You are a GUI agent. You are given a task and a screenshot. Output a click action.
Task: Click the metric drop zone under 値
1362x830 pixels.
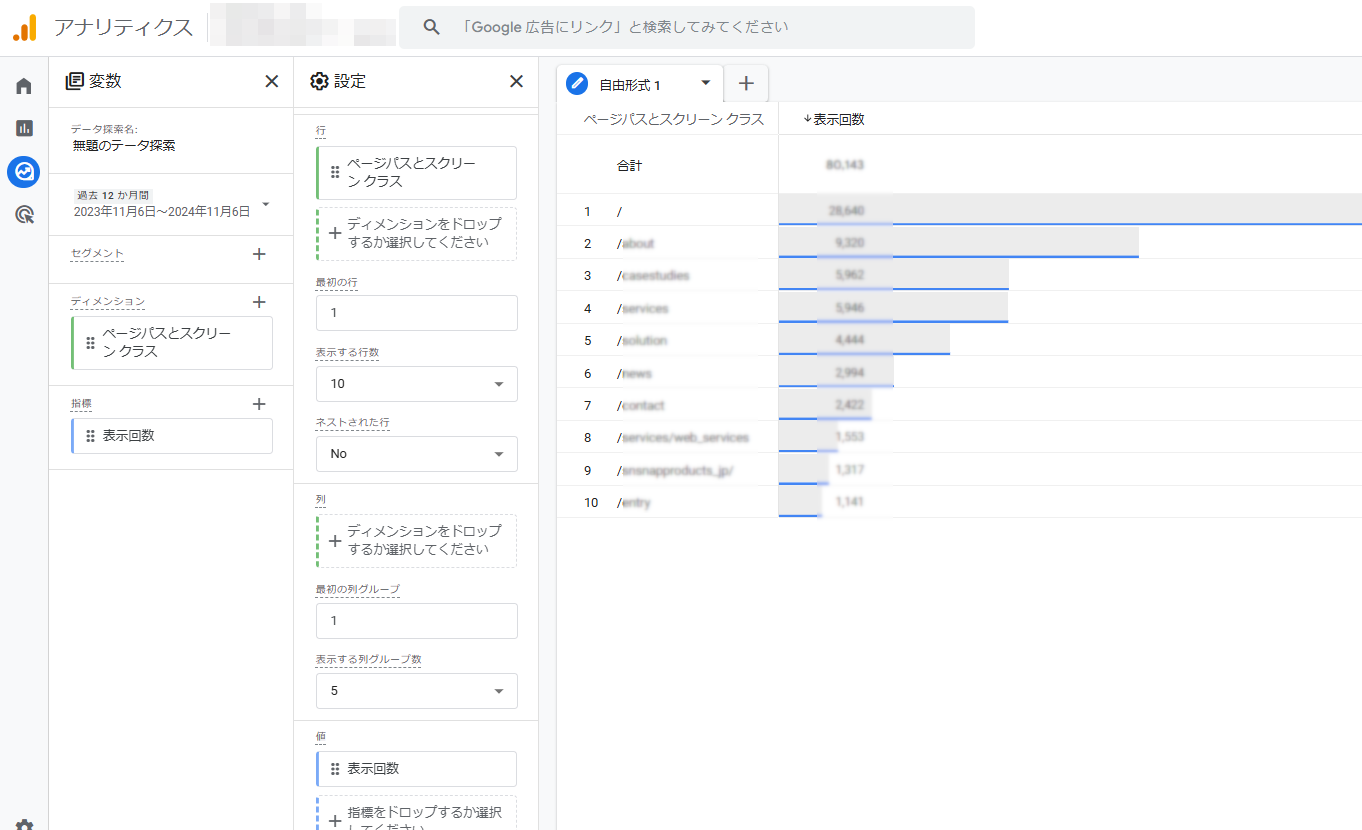point(416,812)
